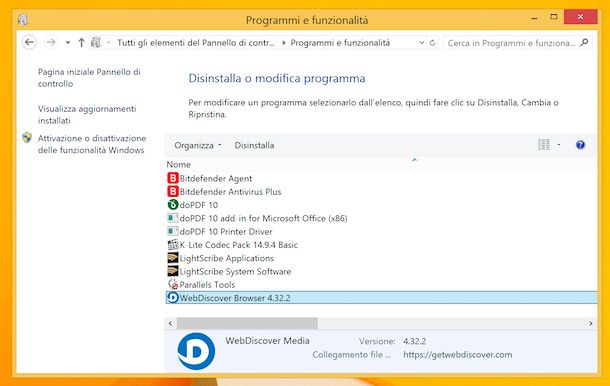Image resolution: width=610 pixels, height=386 pixels.
Task: Click the doPDF 10 green icon
Action: 173,204
